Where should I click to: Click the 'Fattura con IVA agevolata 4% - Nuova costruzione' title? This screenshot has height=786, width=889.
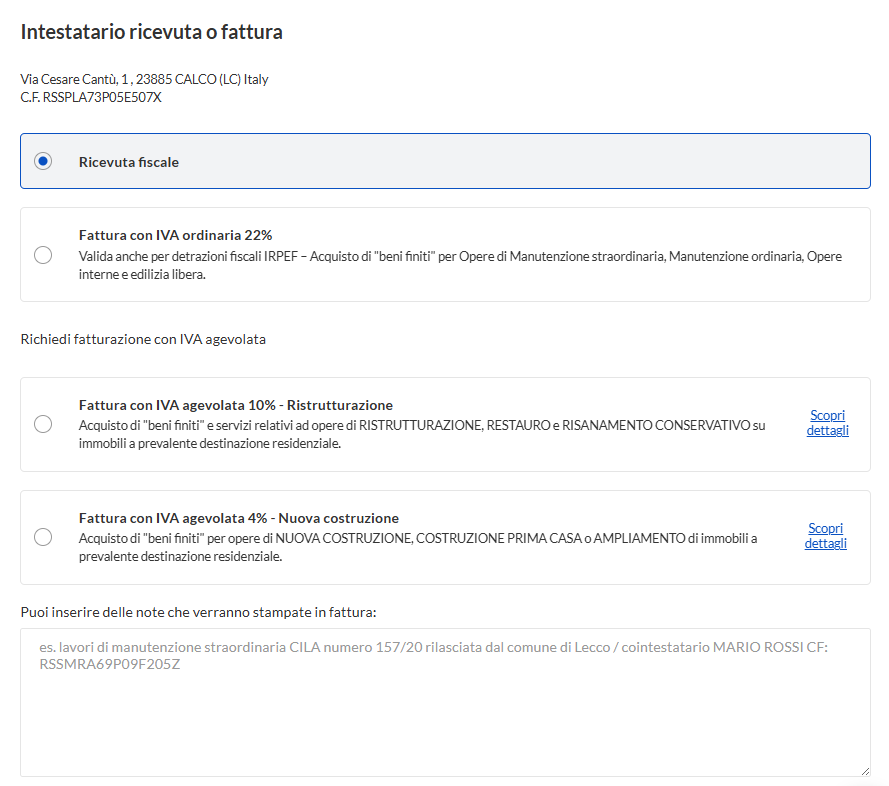click(x=238, y=518)
